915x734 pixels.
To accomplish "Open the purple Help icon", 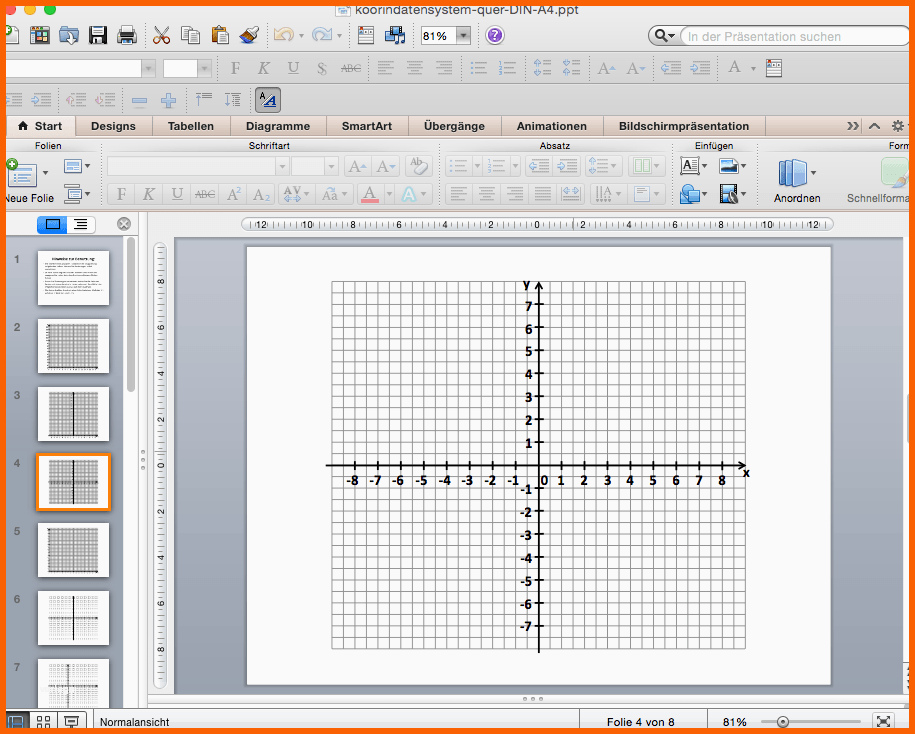I will (x=494, y=36).
